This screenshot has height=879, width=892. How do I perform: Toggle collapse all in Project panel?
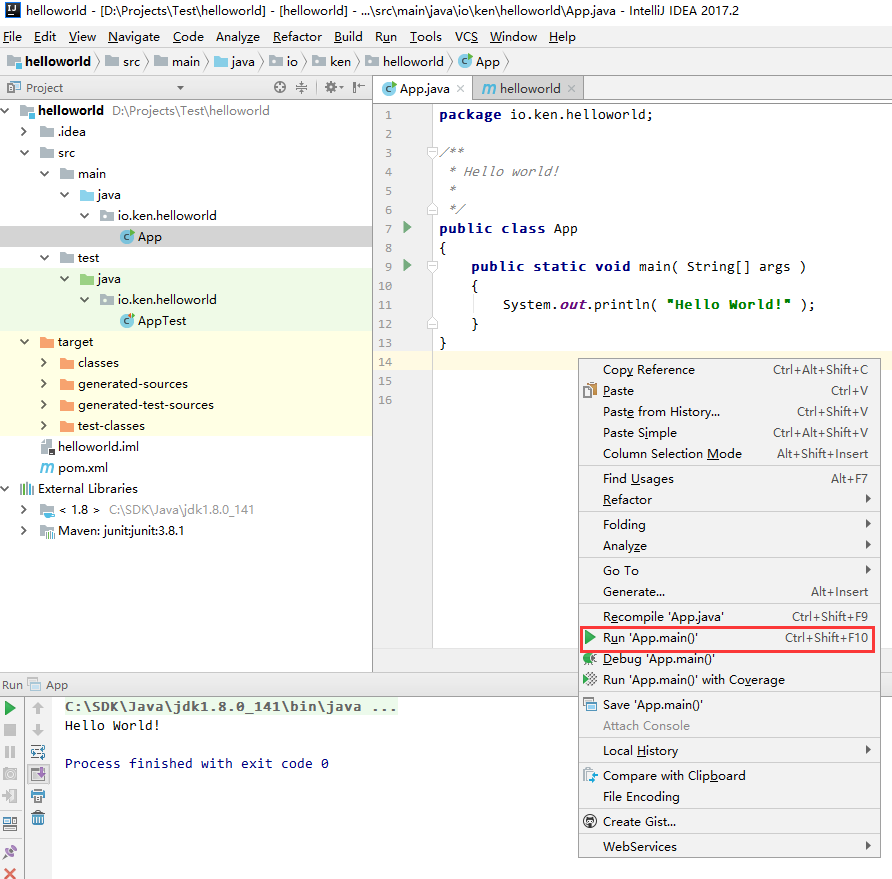[x=301, y=87]
